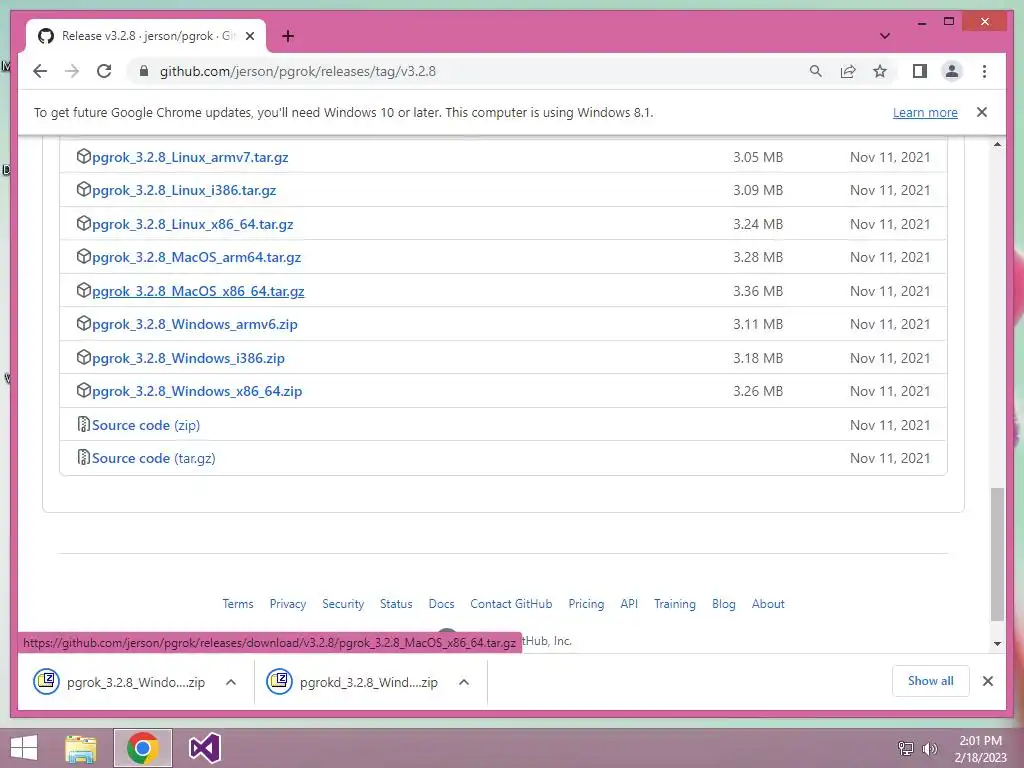Open the Windows Start button
The image size is (1024, 768).
(x=24, y=748)
